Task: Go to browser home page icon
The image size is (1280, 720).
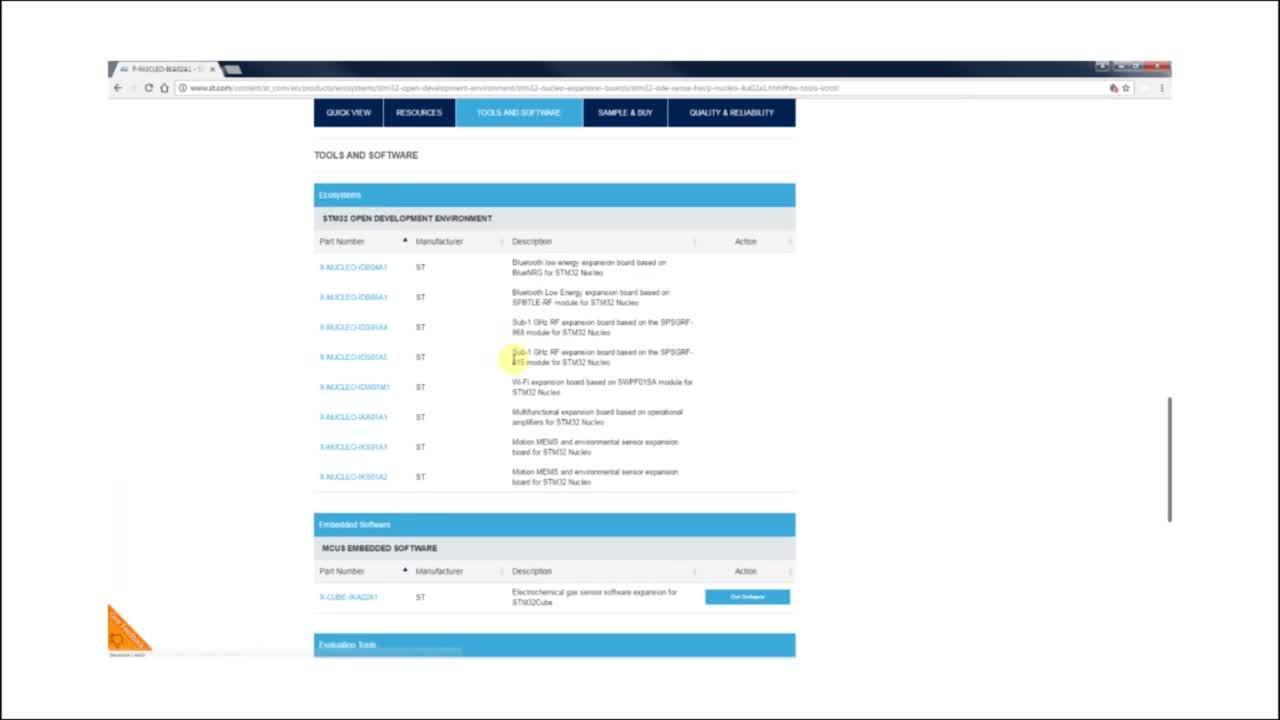Action: click(165, 88)
